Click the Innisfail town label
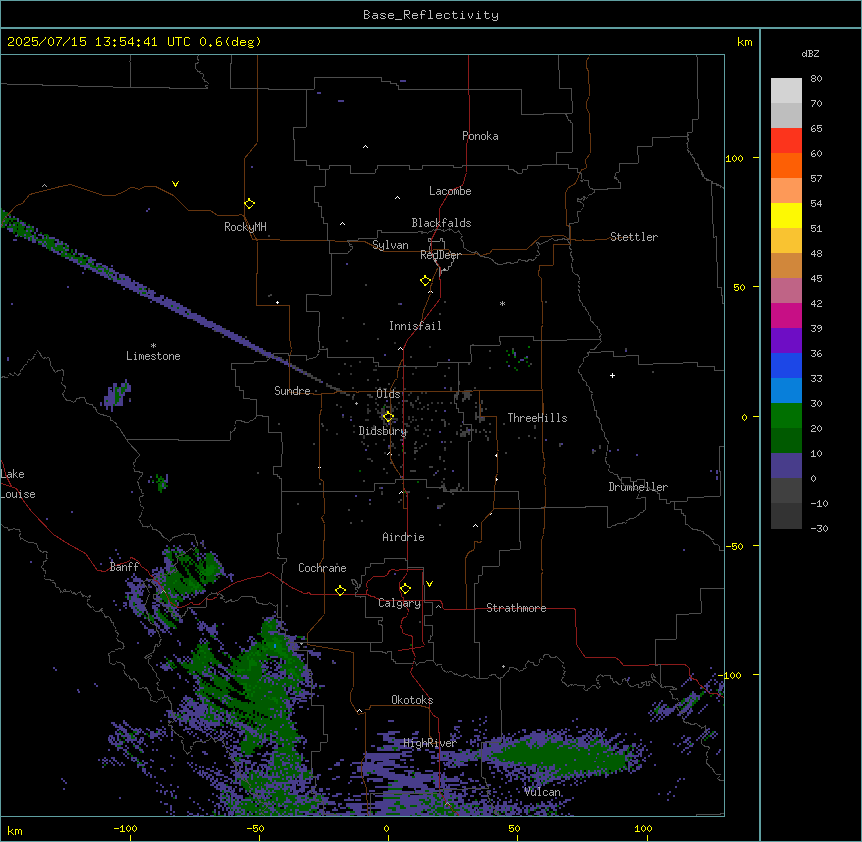The height and width of the screenshot is (842, 862). [x=415, y=326]
